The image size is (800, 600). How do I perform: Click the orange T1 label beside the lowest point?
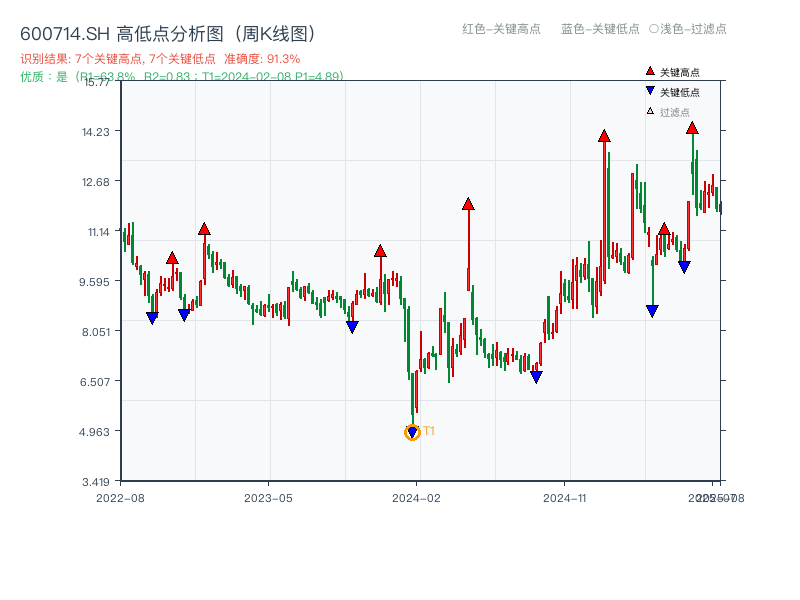(x=429, y=431)
